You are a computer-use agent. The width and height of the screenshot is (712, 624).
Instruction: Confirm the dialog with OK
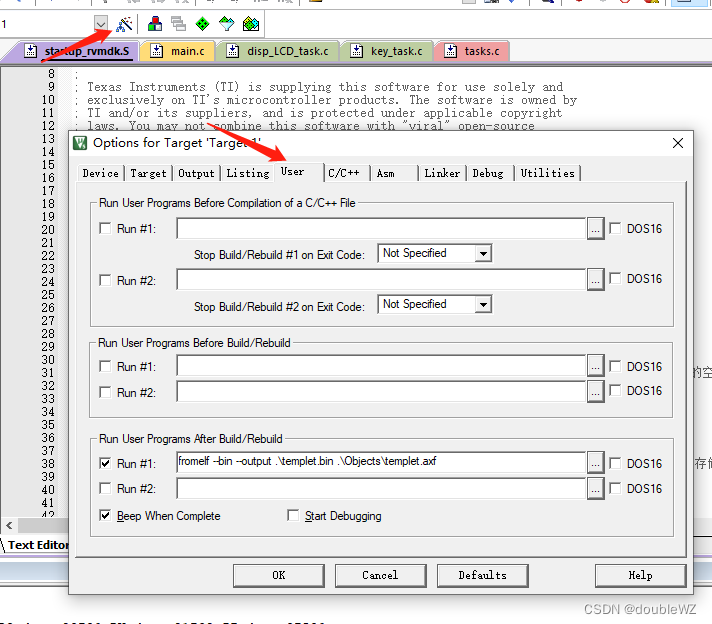pos(279,575)
